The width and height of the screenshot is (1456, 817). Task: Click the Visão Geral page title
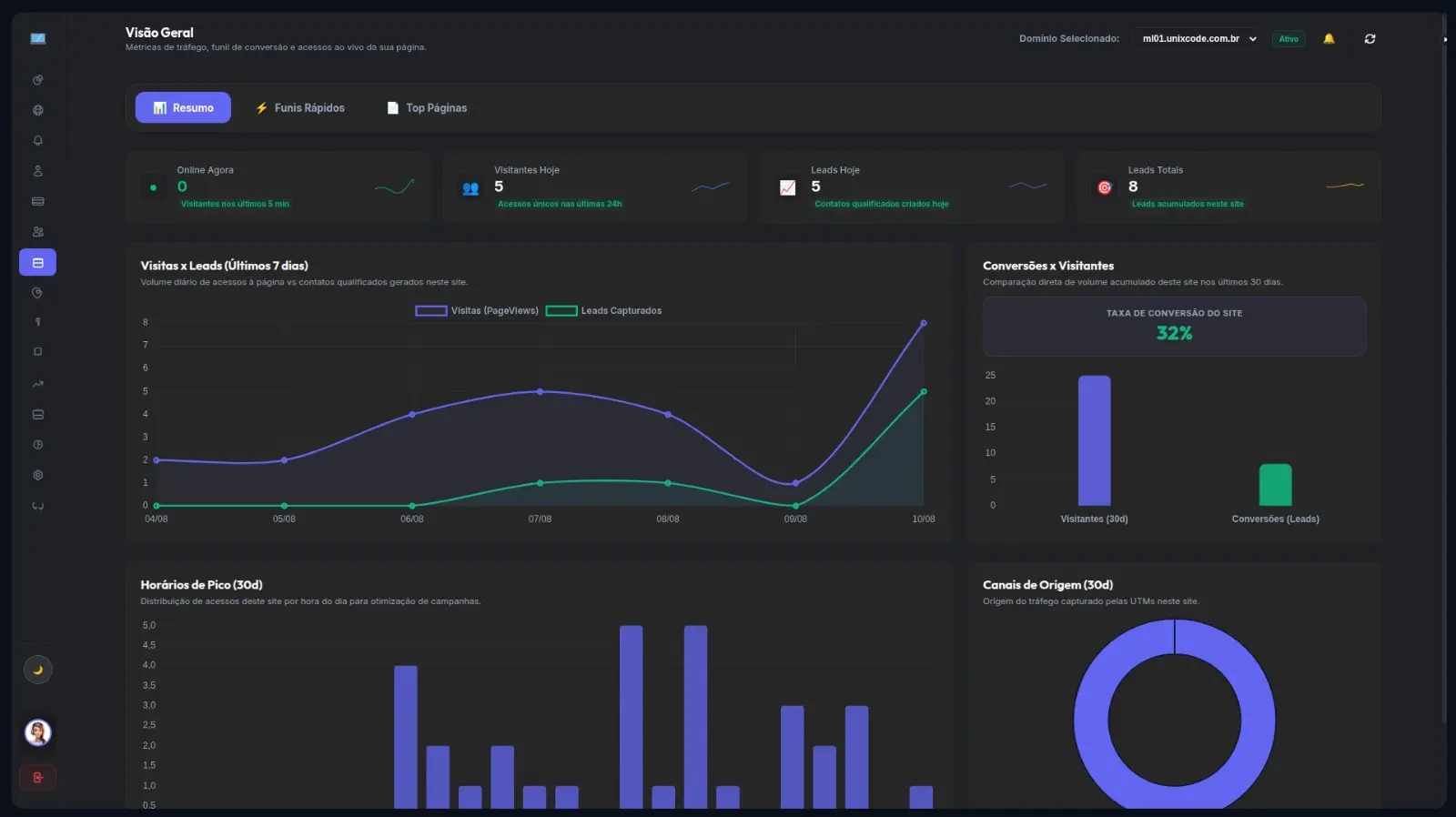(159, 33)
